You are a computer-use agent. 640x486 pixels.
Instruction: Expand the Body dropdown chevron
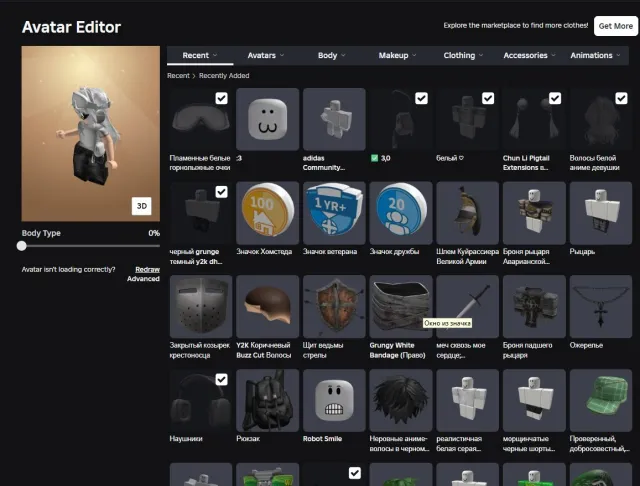click(x=343, y=55)
